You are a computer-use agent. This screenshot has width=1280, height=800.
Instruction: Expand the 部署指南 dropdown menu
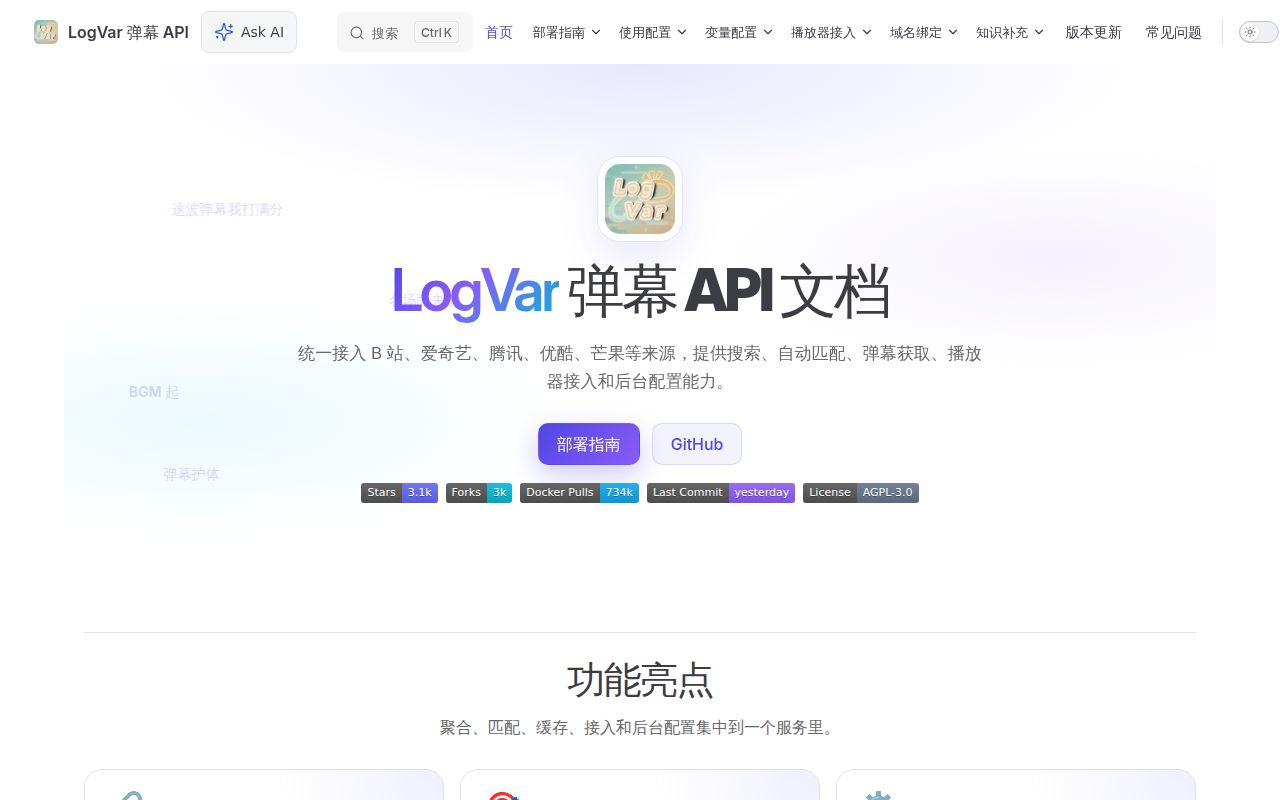coord(566,32)
